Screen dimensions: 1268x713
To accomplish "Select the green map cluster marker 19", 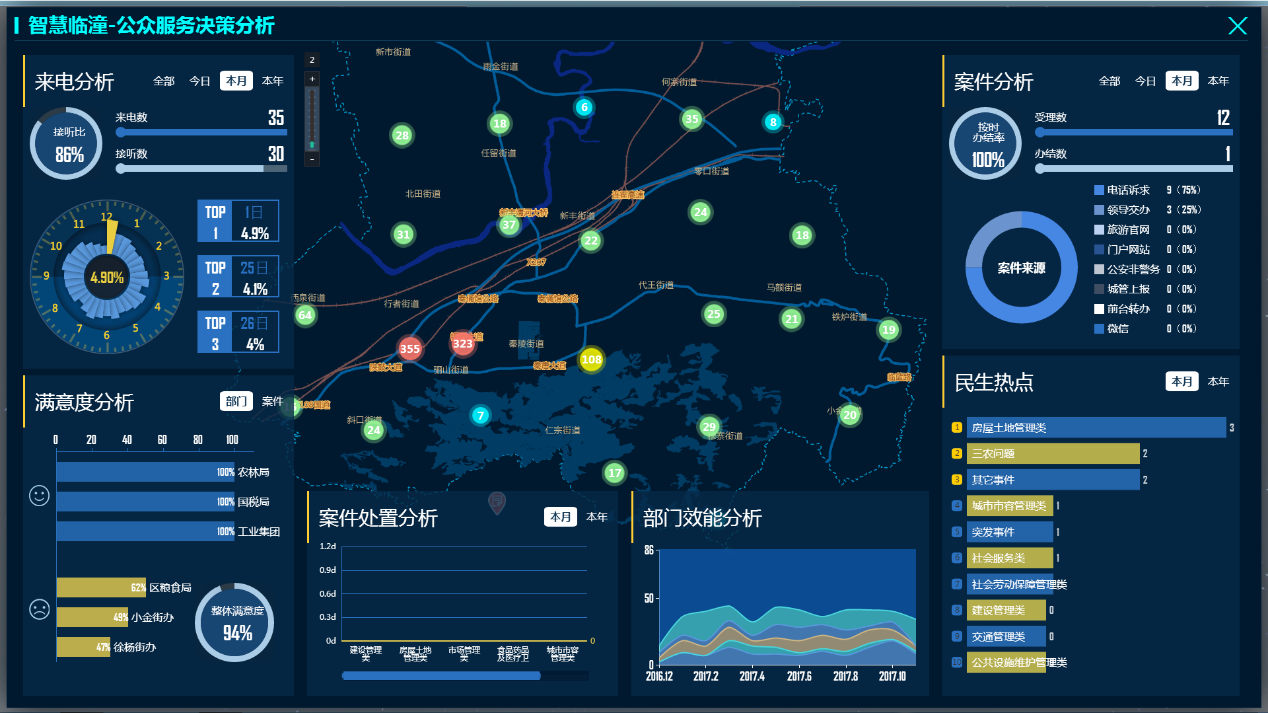I will [x=889, y=329].
